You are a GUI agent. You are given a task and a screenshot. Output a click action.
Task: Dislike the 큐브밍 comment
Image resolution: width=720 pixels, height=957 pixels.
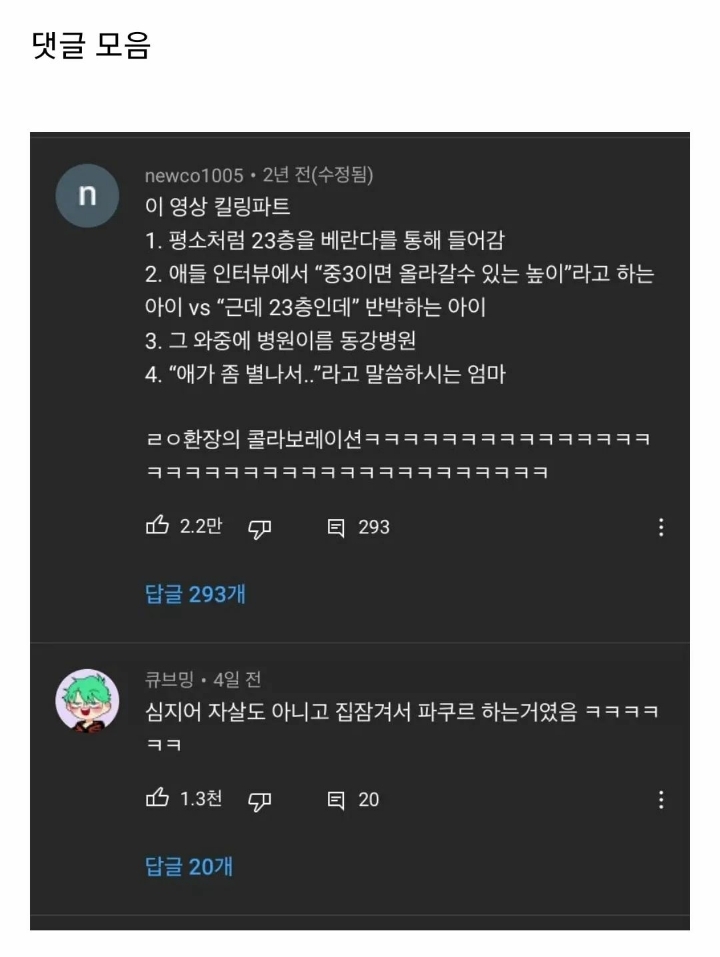pyautogui.click(x=259, y=801)
